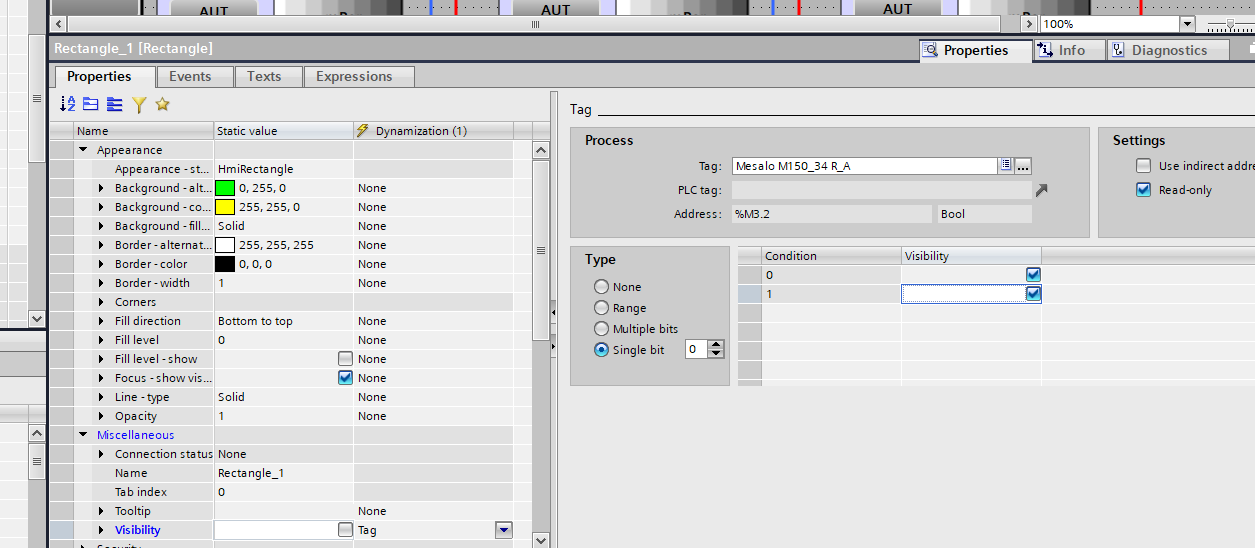Click the properties list scroll-up arrow
The image size is (1255, 548).
click(x=540, y=150)
